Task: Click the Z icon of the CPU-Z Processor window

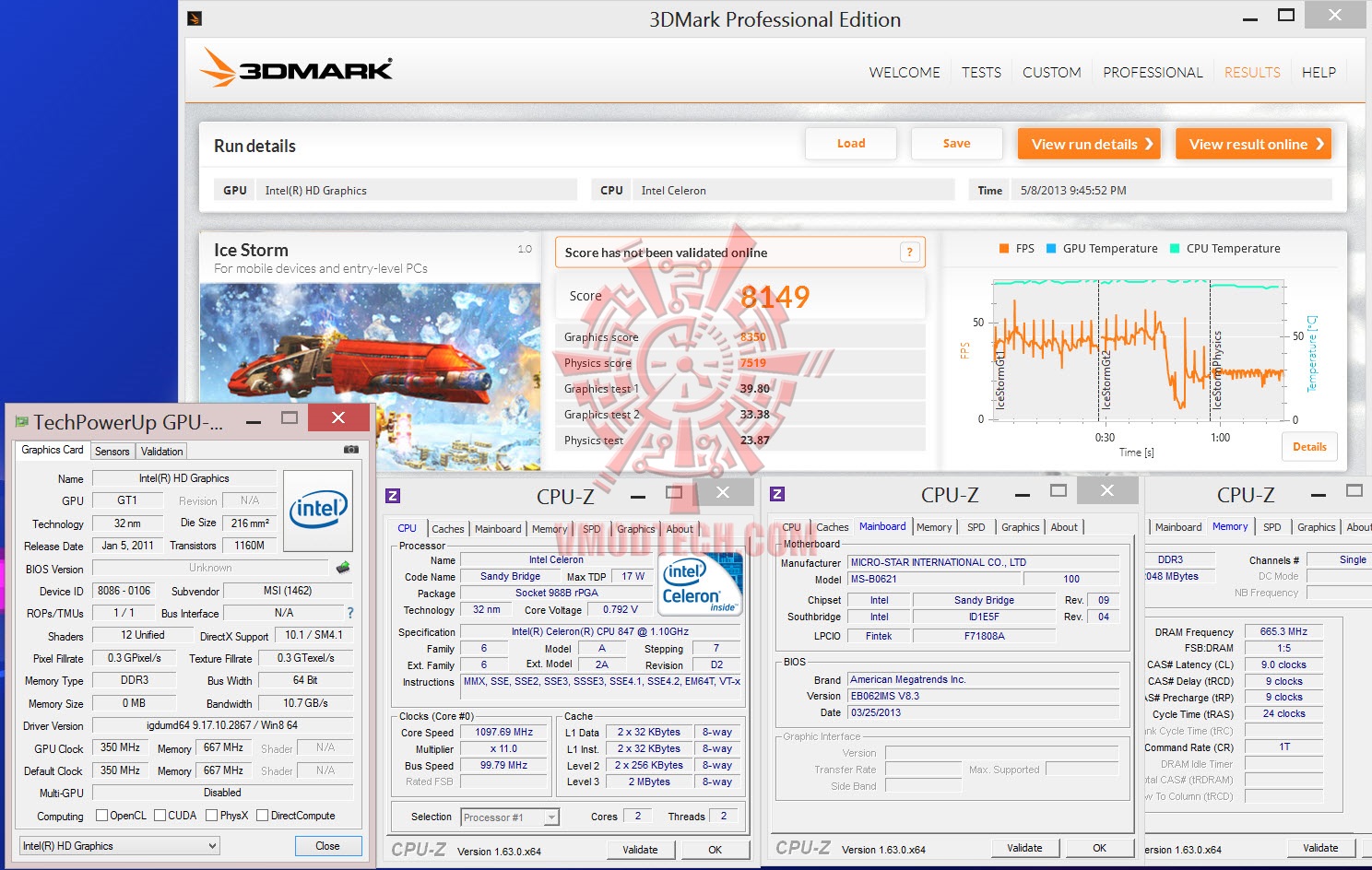Action: (393, 496)
